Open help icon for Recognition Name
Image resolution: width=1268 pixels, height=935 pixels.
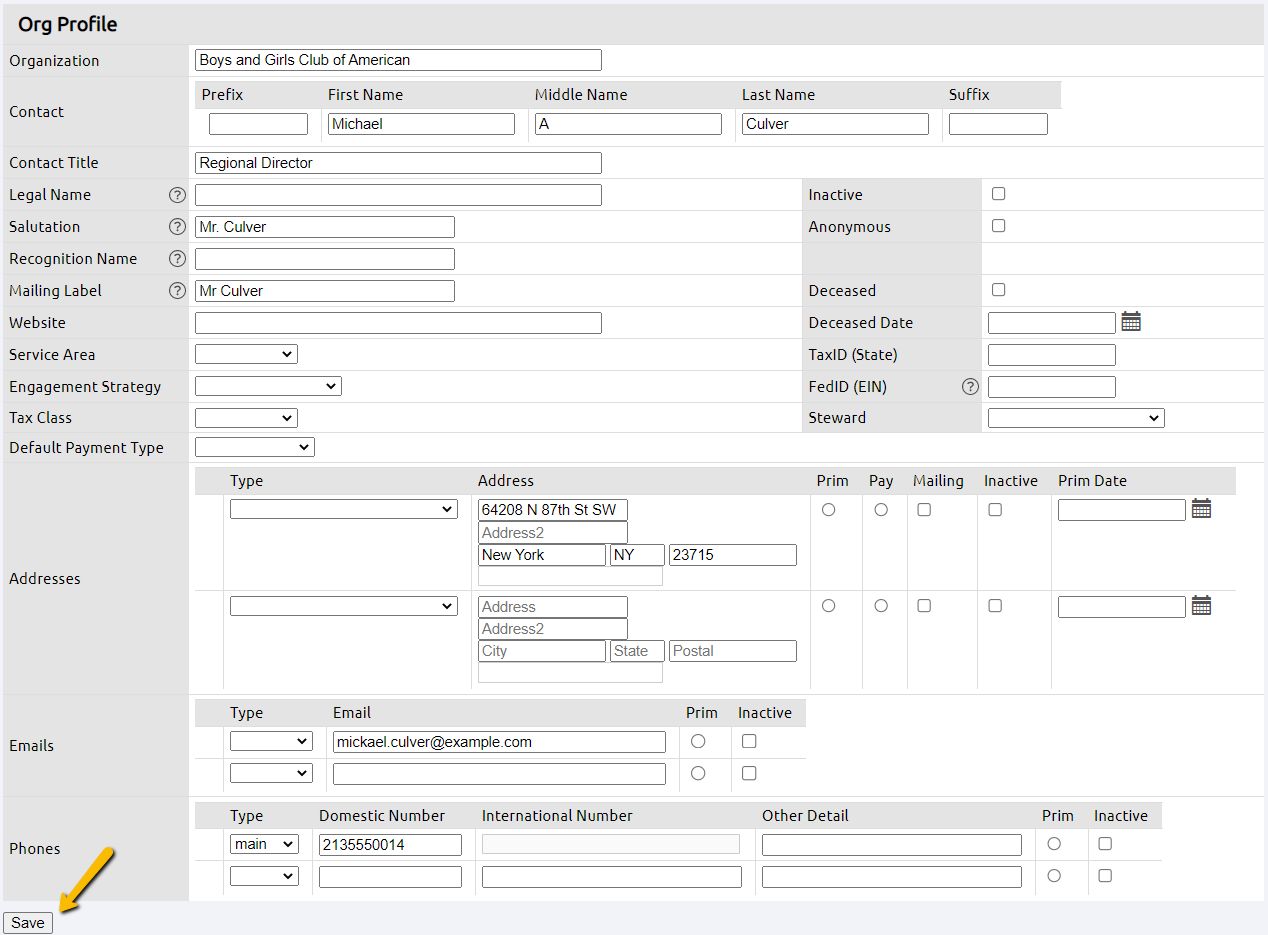tap(177, 259)
